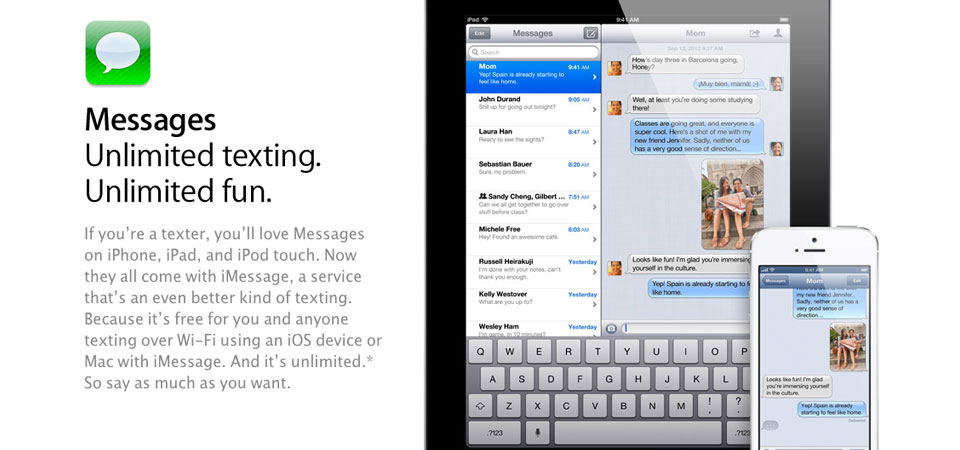Tap the question mark period key on keyboard

(x=737, y=406)
